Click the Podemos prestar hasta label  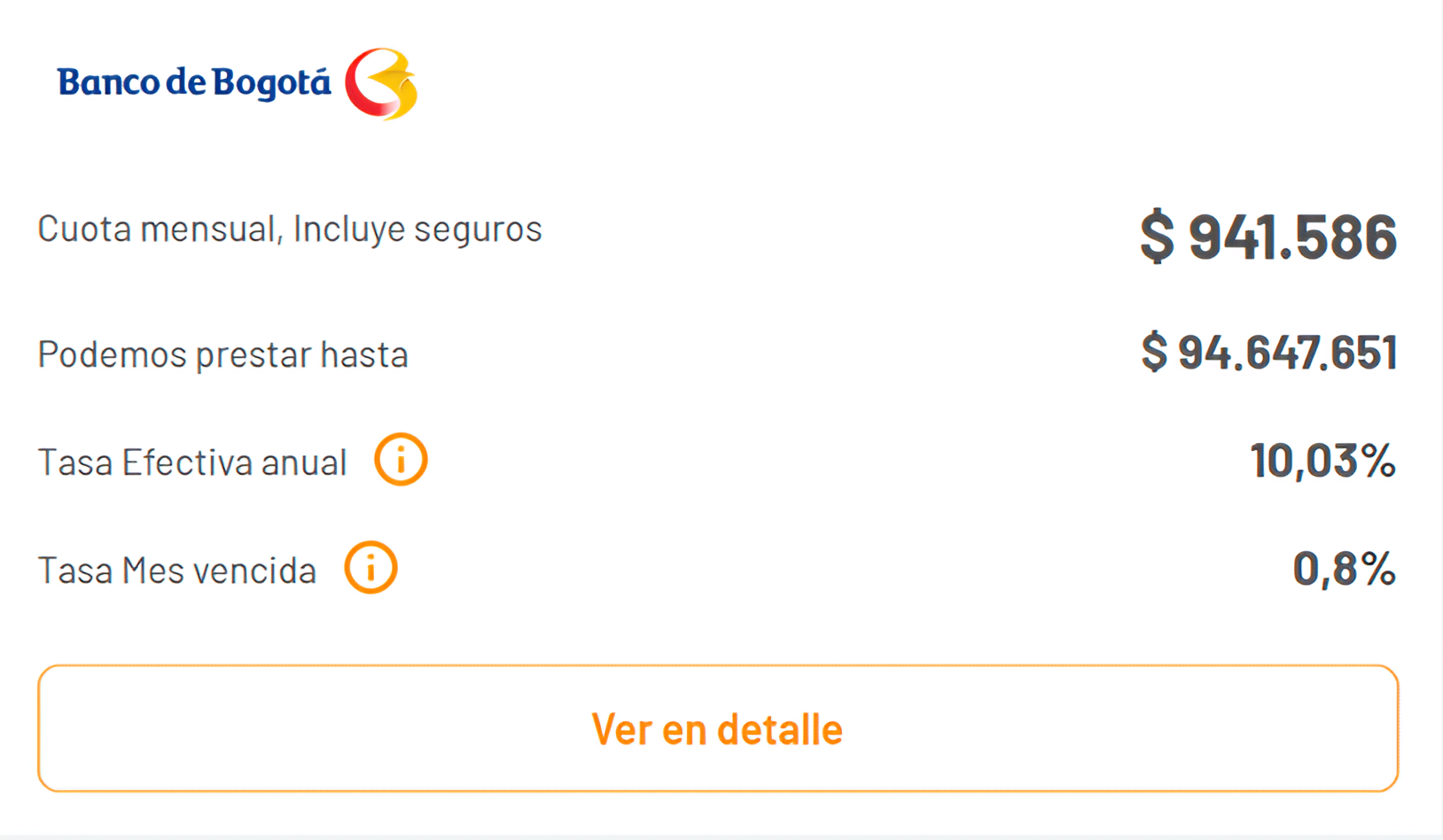[x=222, y=354]
